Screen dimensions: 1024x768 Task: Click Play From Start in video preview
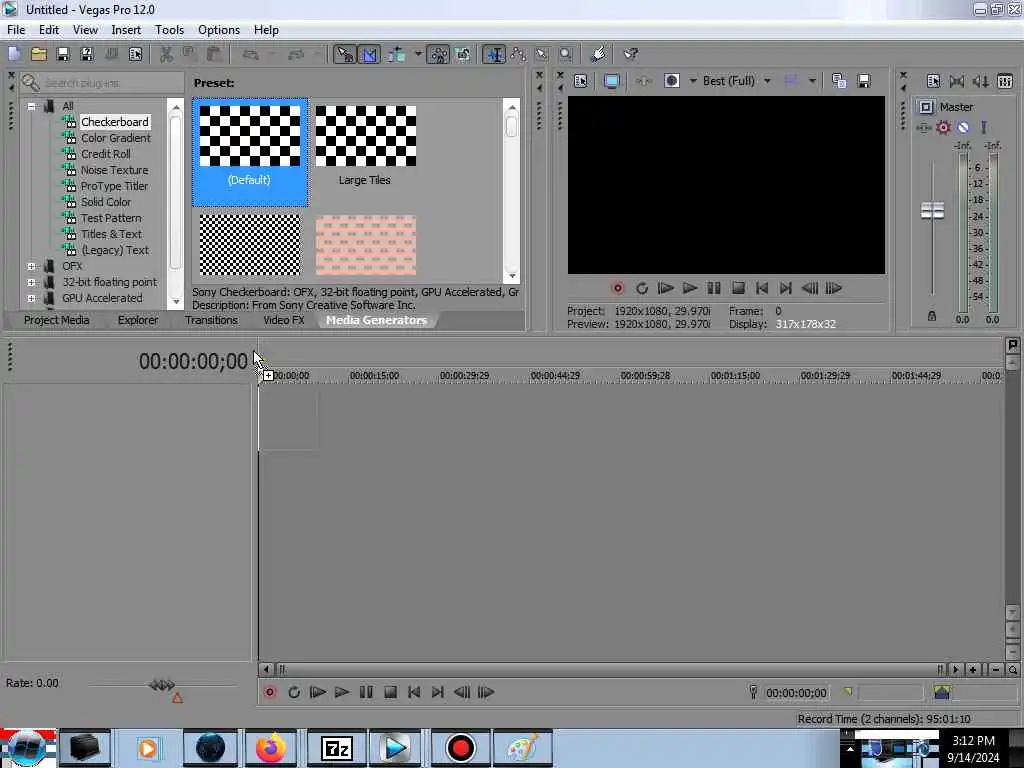click(x=665, y=288)
